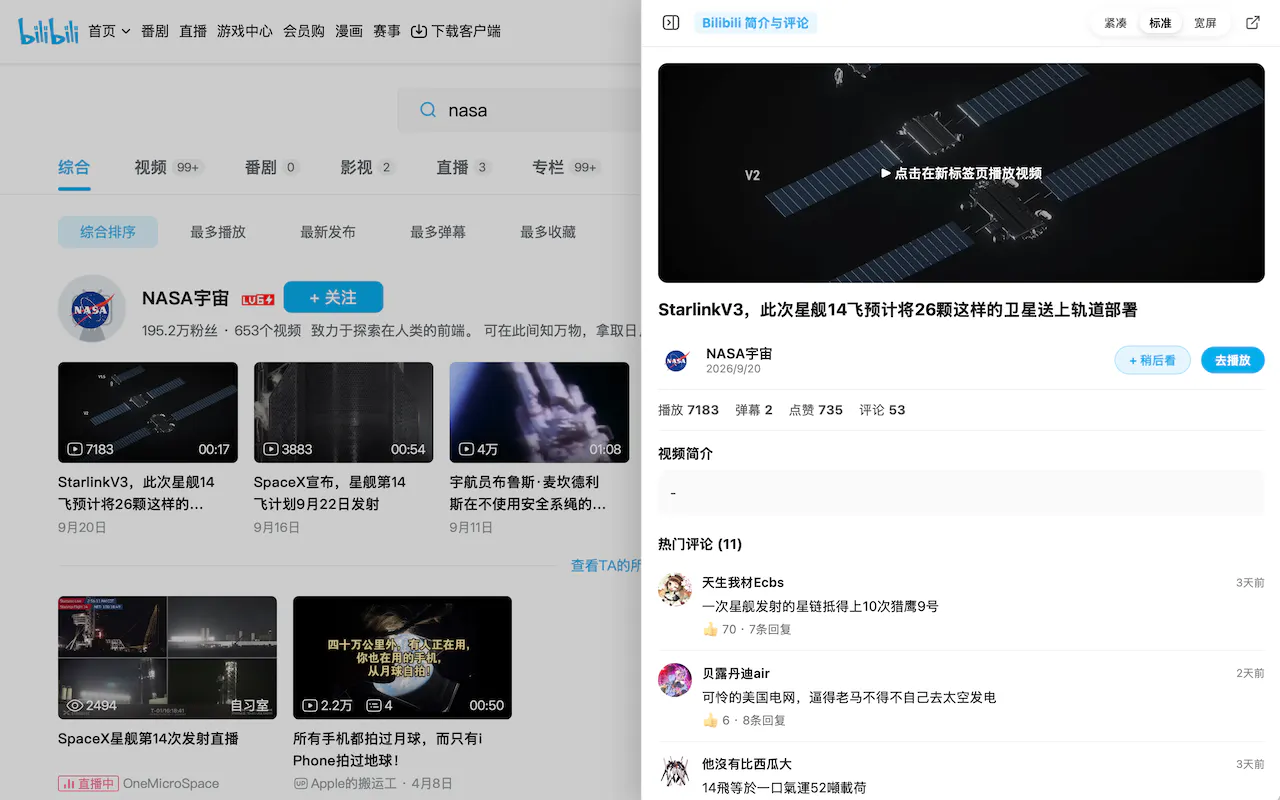Open 漫画 in top navigation
The height and width of the screenshot is (800, 1280).
click(x=349, y=31)
